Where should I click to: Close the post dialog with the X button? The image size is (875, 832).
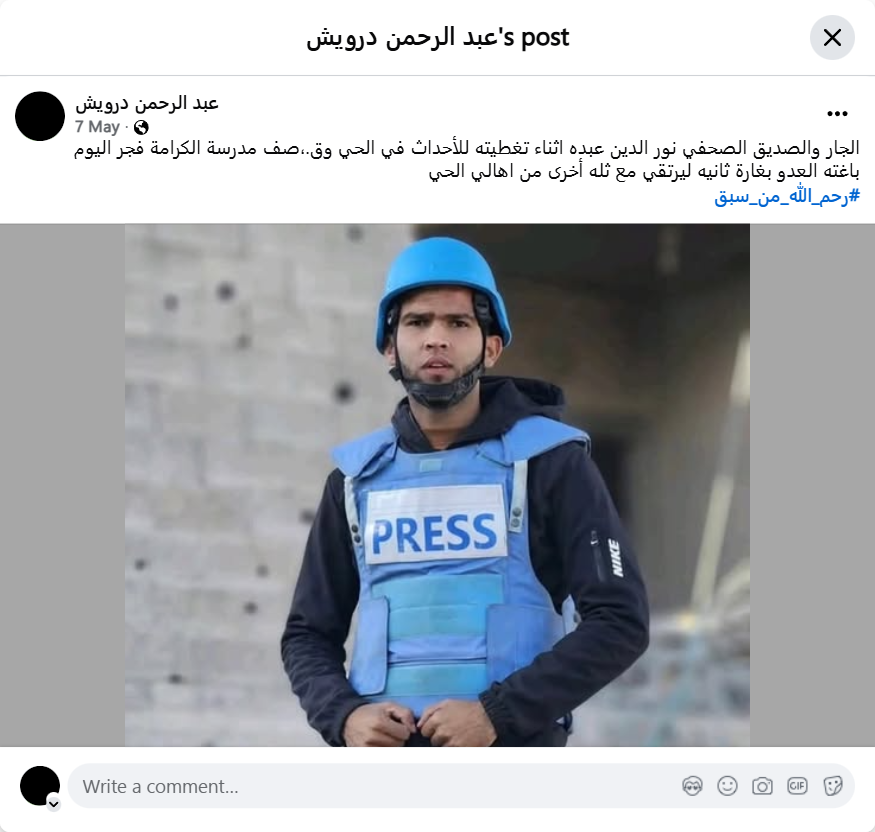click(832, 37)
